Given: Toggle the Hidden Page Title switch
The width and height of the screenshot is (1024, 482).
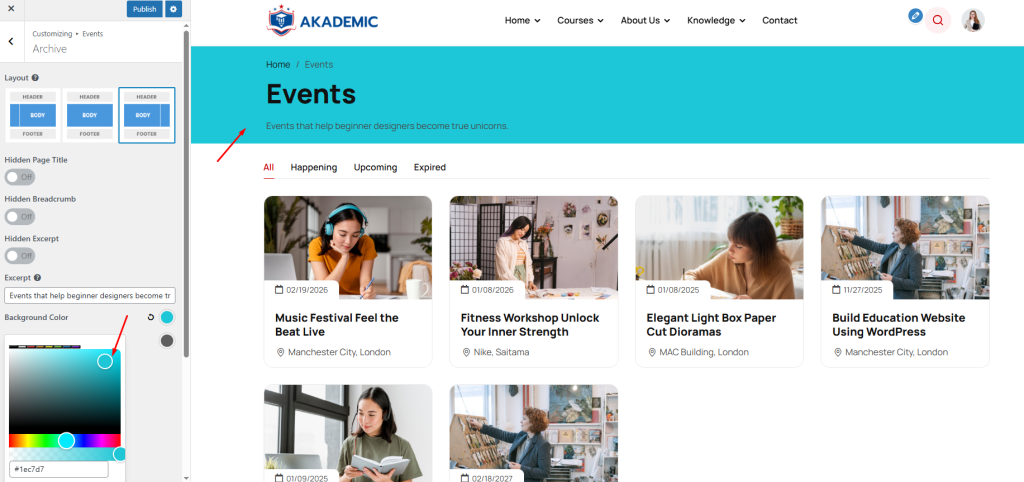Looking at the screenshot, I should point(20,177).
